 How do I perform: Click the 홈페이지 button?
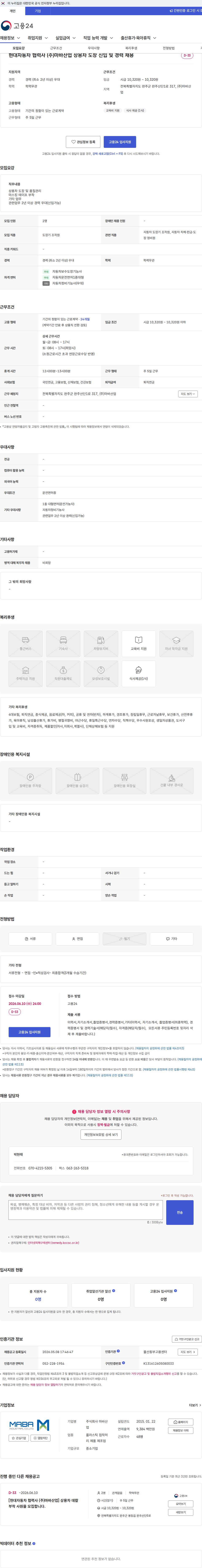click(181, 1422)
